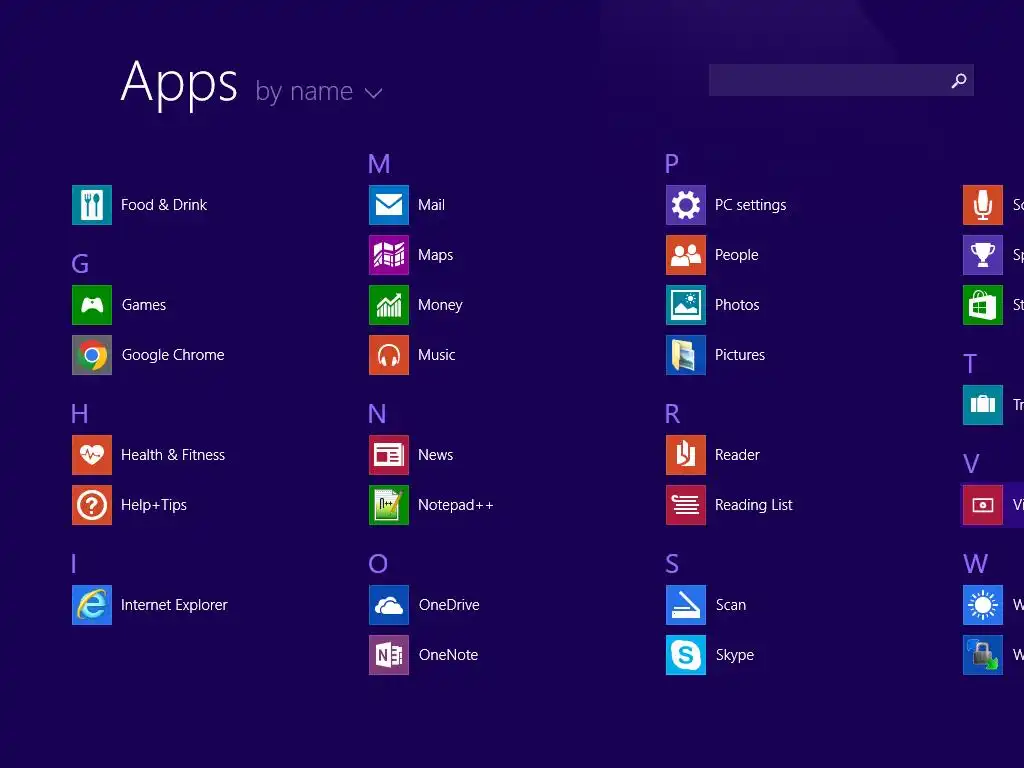Select the P letter group header
The height and width of the screenshot is (768, 1024).
click(671, 164)
